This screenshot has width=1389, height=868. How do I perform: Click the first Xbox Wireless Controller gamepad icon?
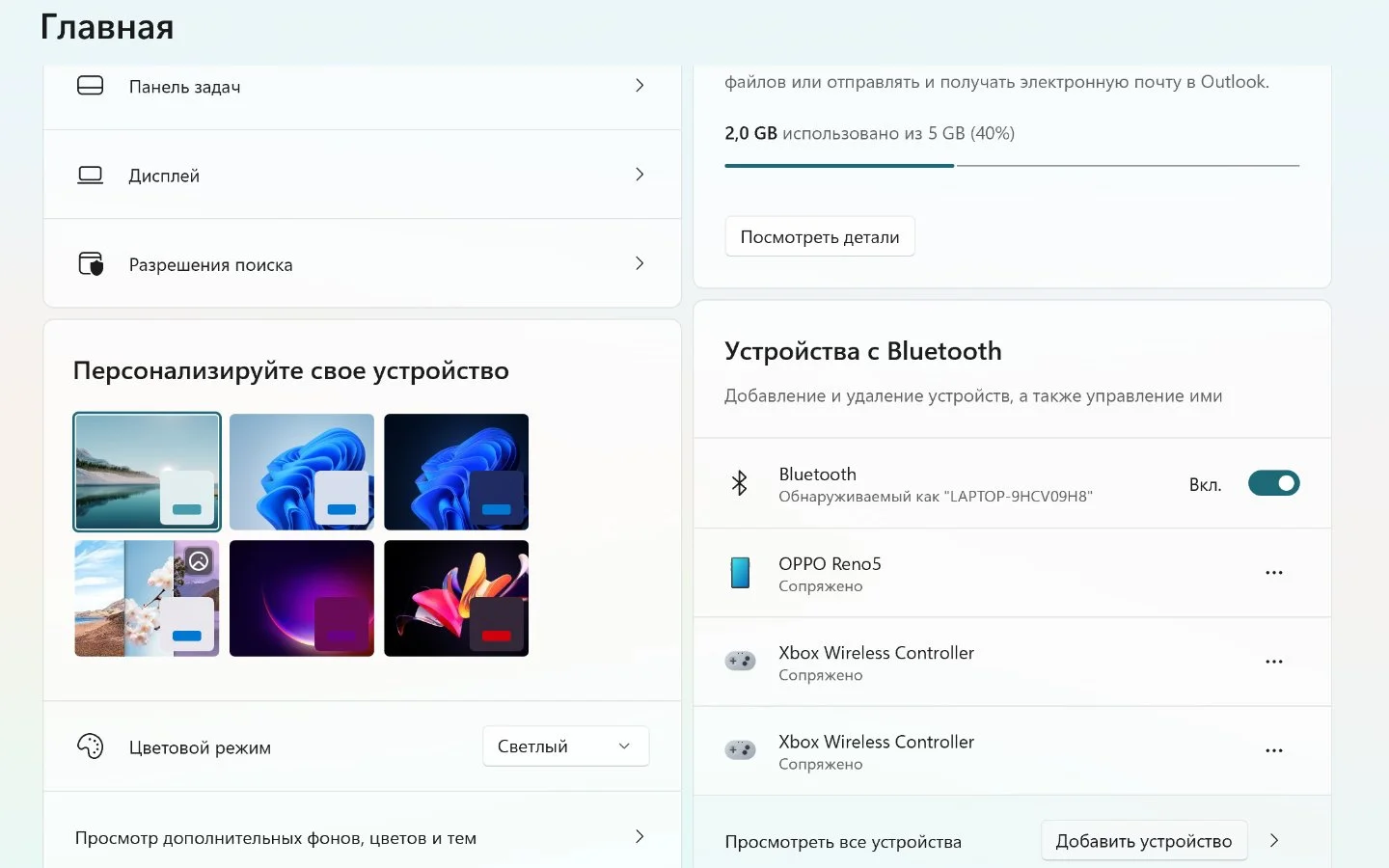pyautogui.click(x=740, y=661)
